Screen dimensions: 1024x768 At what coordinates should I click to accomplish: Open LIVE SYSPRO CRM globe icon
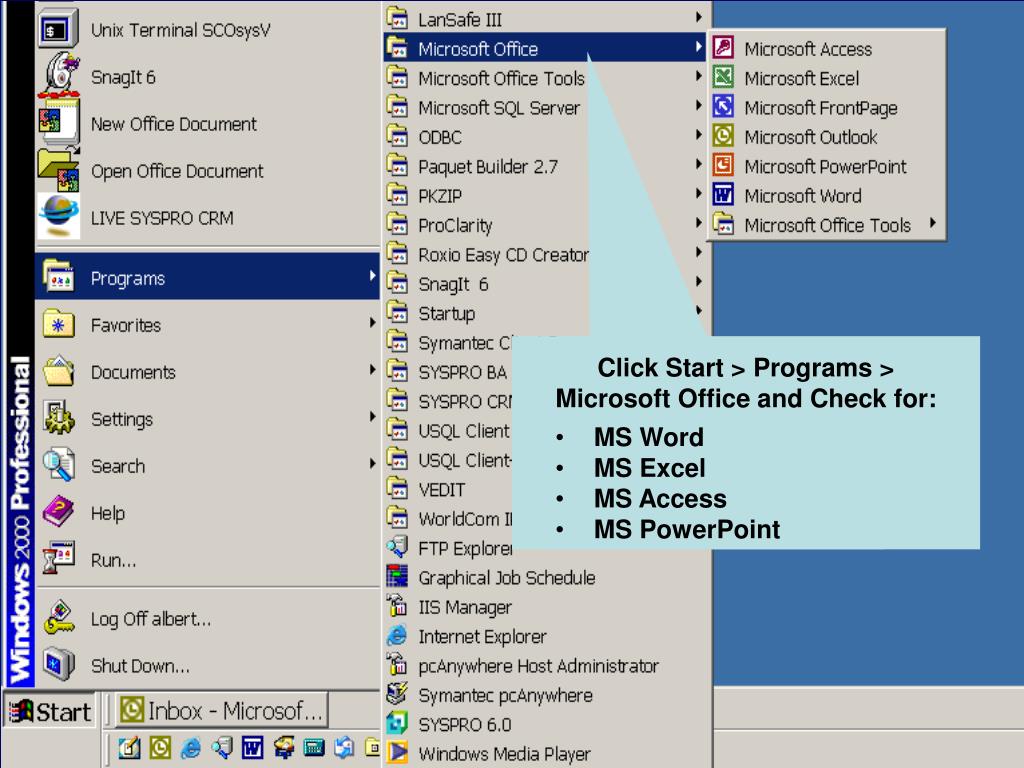(x=59, y=217)
